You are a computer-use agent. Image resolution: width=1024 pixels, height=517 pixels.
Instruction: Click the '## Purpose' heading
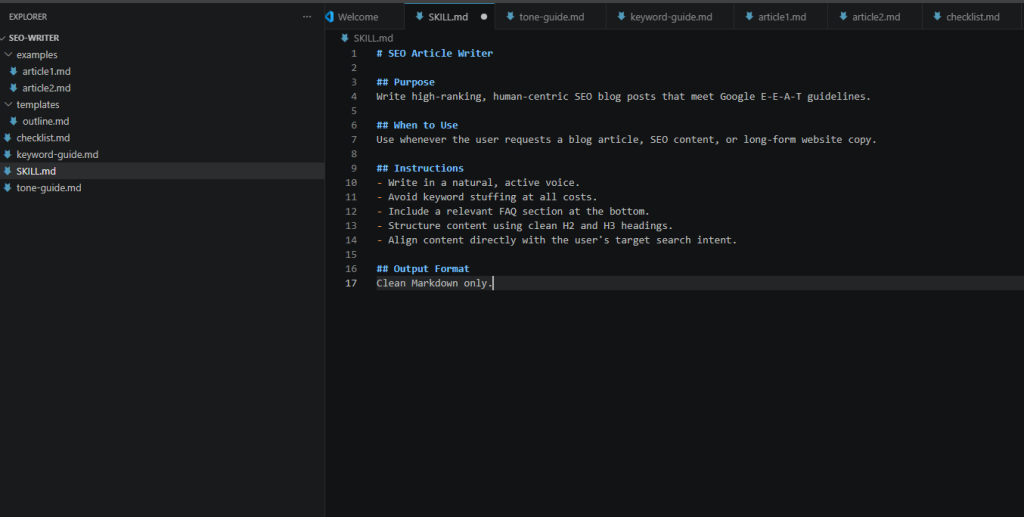coord(406,82)
